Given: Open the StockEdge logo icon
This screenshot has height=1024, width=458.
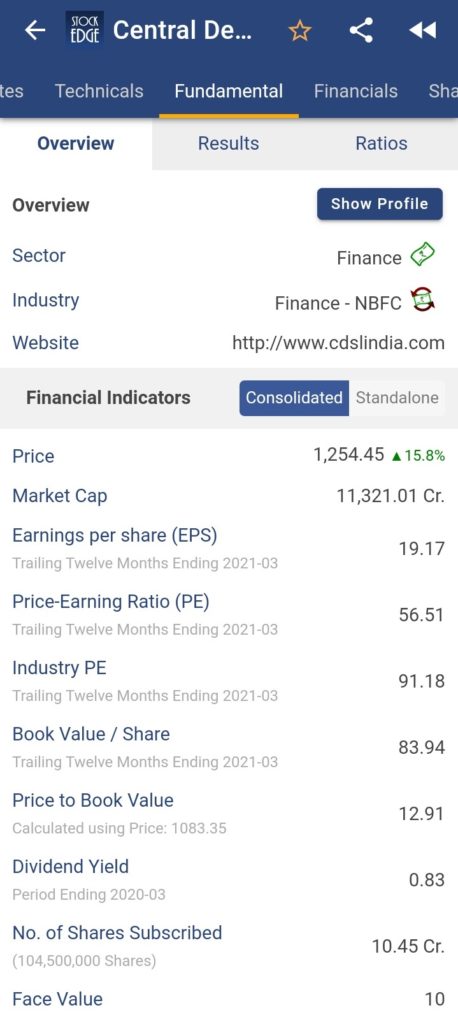Looking at the screenshot, I should coord(85,29).
